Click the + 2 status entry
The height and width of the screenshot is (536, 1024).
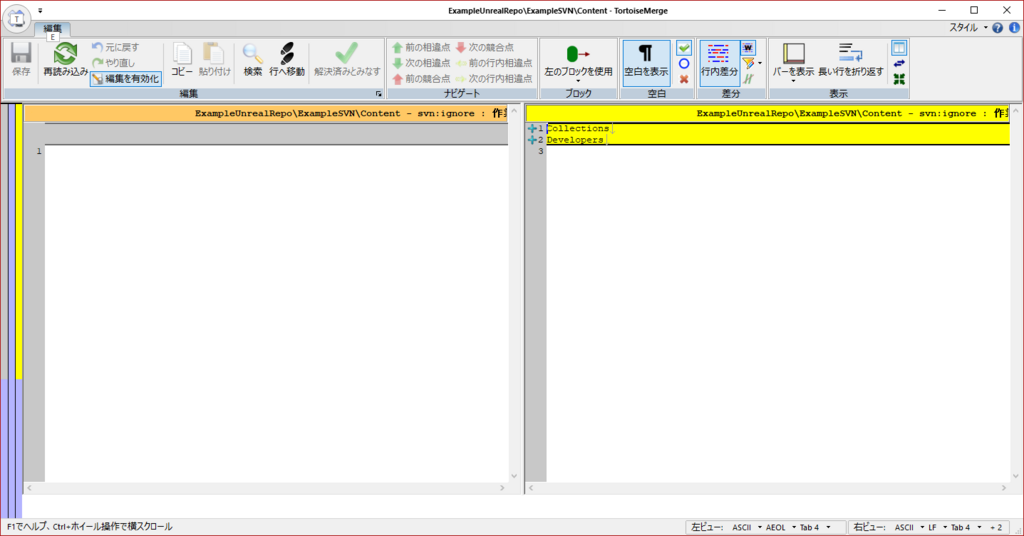point(996,527)
